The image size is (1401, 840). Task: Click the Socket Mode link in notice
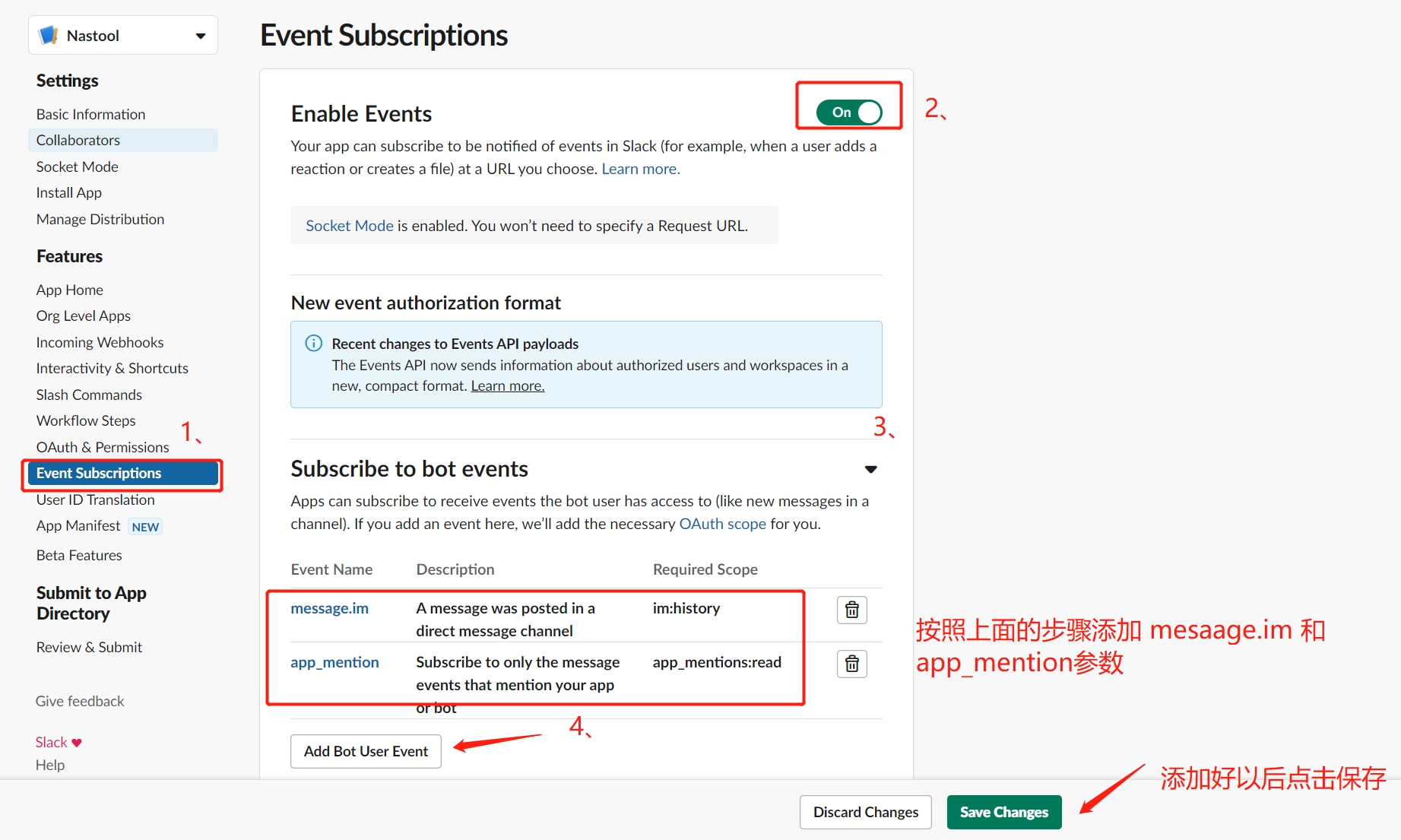click(350, 226)
